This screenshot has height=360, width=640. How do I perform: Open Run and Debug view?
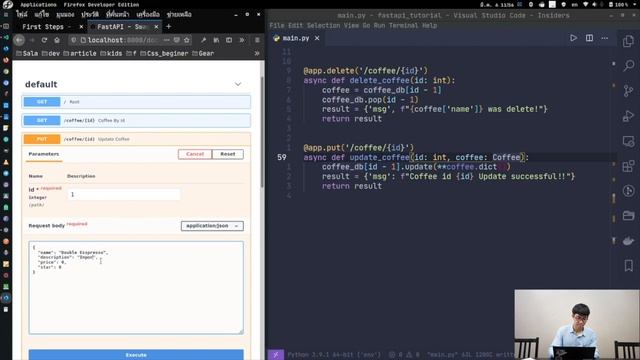click(x=628, y=116)
